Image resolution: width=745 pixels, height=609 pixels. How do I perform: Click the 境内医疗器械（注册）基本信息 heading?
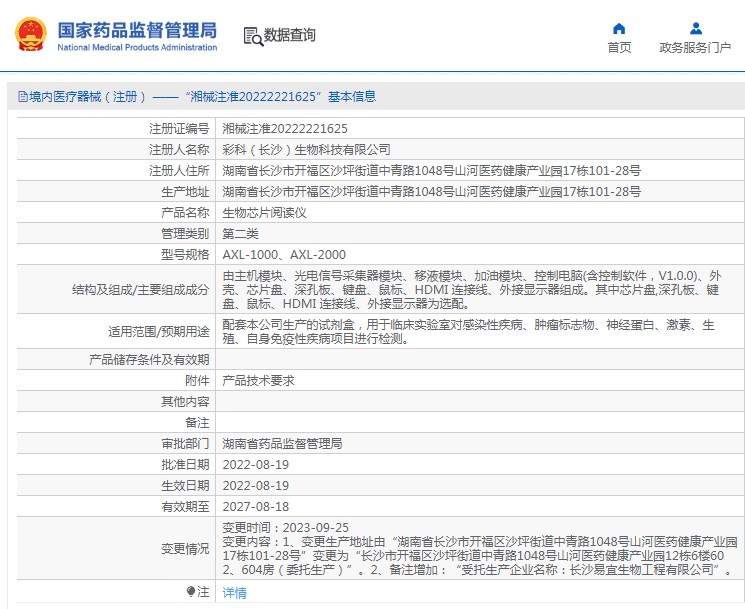pos(197,97)
